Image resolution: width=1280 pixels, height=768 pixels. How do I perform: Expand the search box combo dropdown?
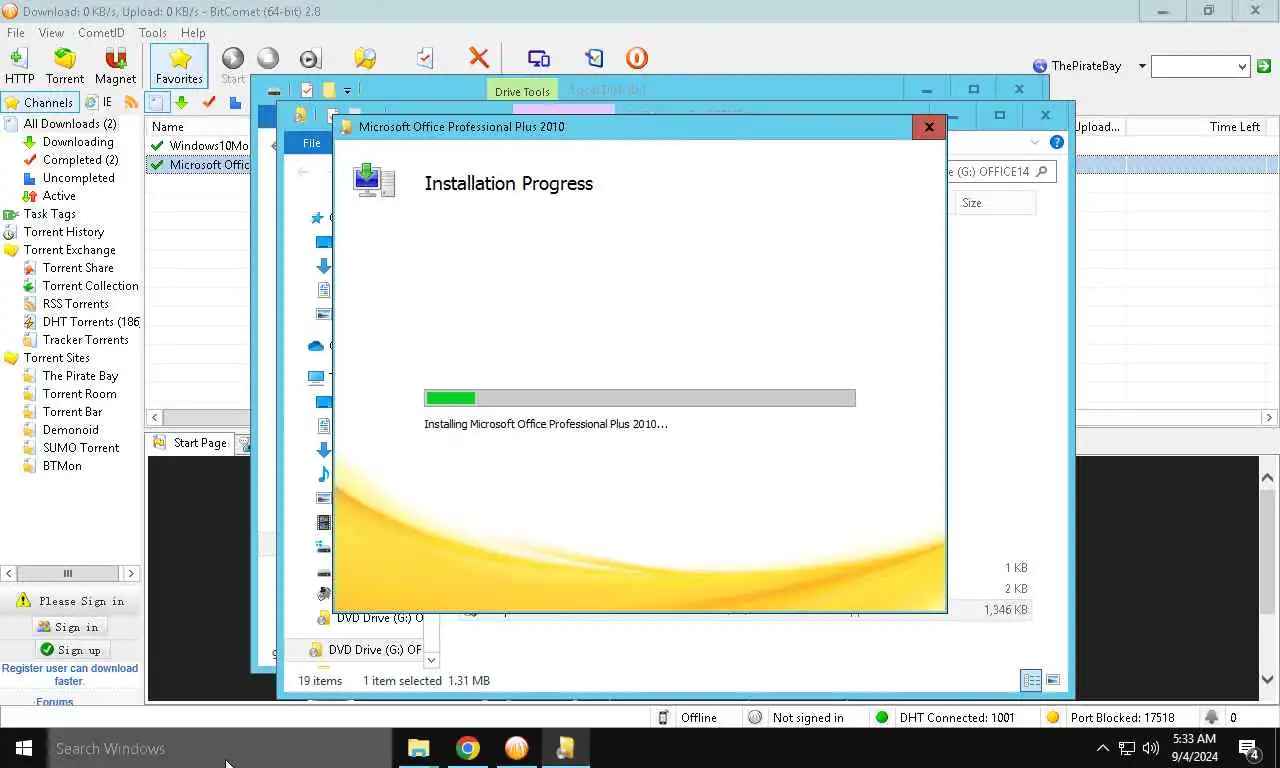pos(1242,66)
